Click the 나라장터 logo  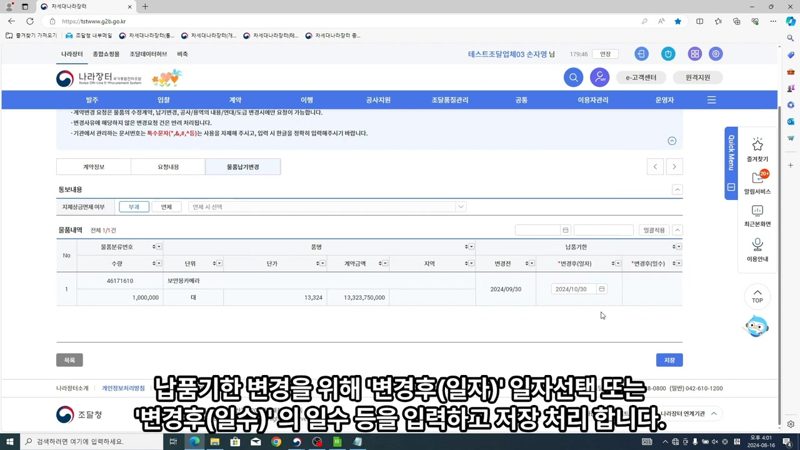pos(98,78)
